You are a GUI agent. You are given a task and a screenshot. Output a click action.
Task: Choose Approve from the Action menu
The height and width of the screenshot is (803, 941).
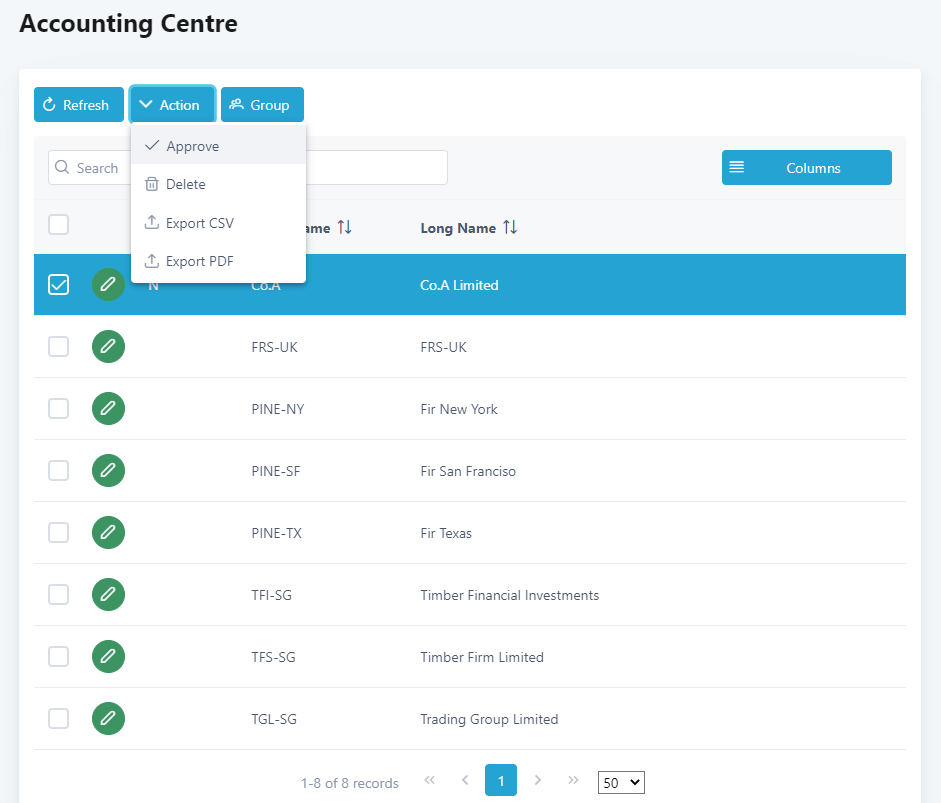[192, 146]
